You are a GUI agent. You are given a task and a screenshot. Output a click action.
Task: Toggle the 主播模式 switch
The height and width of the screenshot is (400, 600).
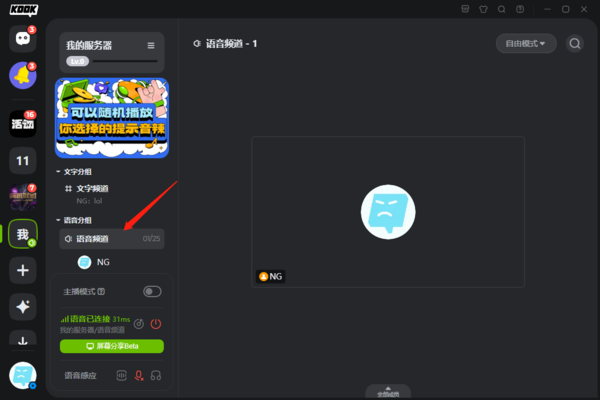152,292
